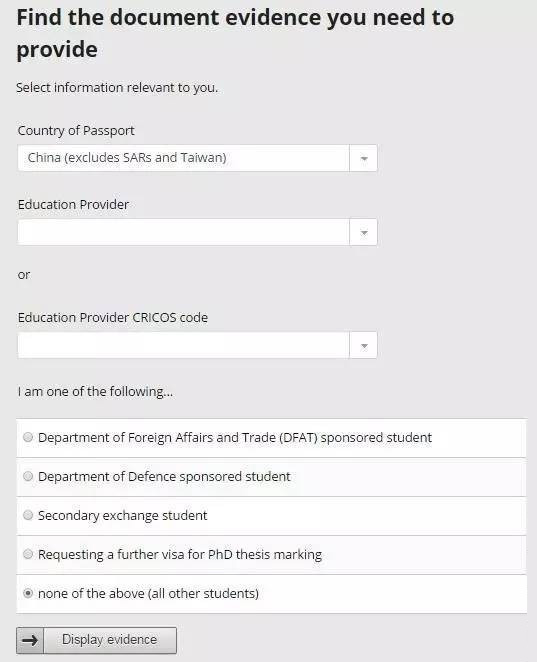Click the none of the above label text
The image size is (537, 662).
(x=148, y=594)
